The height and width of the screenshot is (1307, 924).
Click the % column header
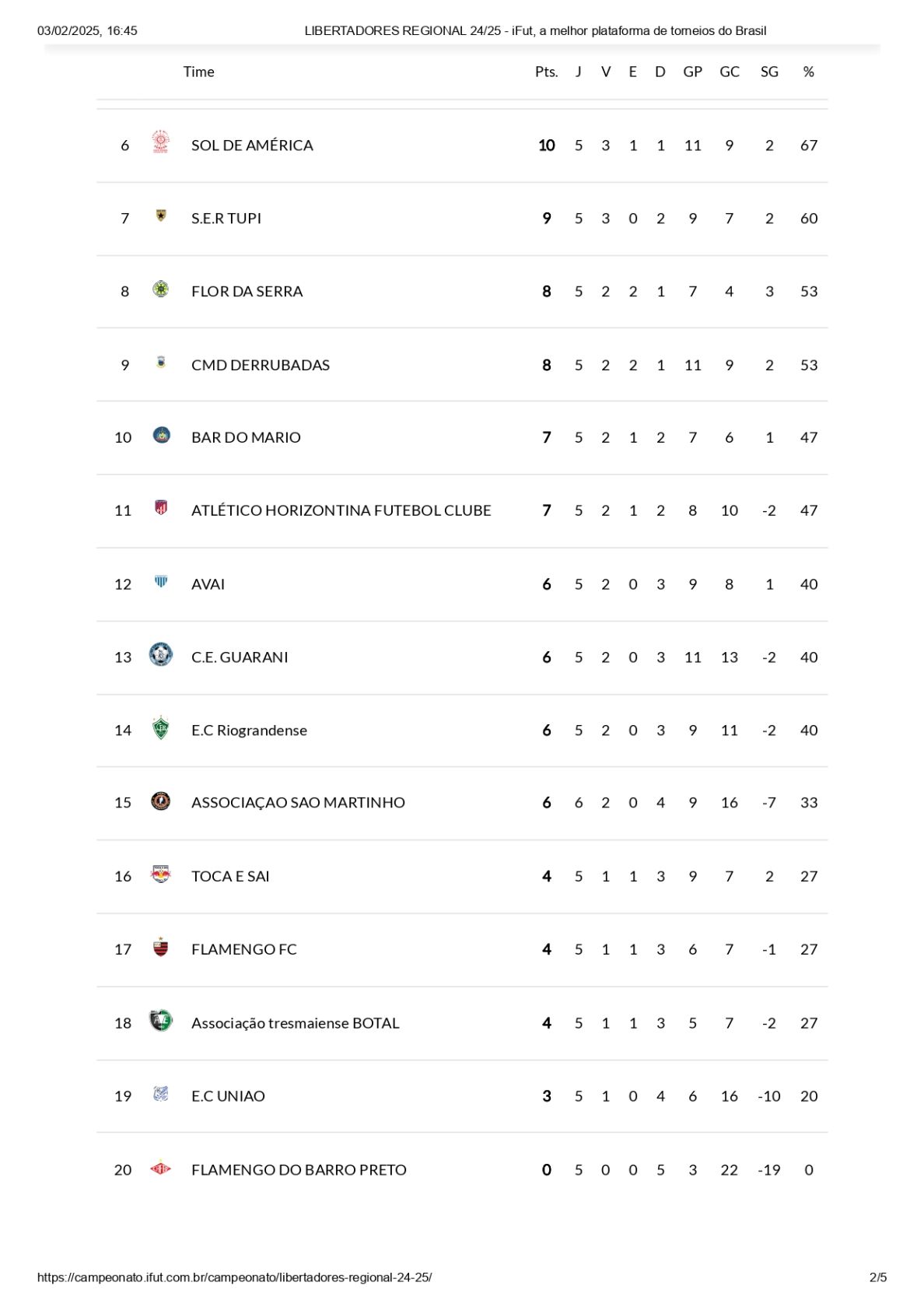(x=809, y=72)
